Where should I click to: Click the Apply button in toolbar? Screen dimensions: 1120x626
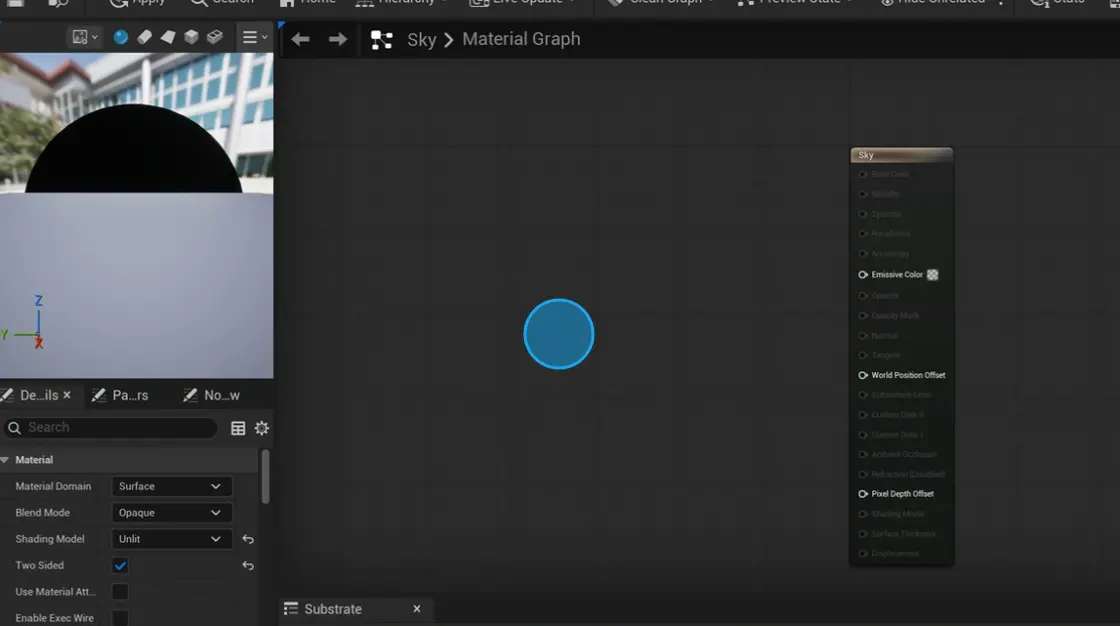tap(136, 3)
